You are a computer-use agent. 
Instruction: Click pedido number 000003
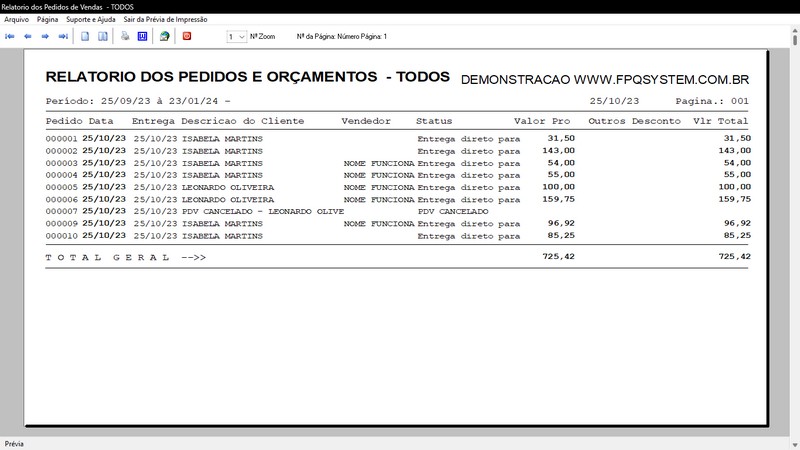point(61,164)
